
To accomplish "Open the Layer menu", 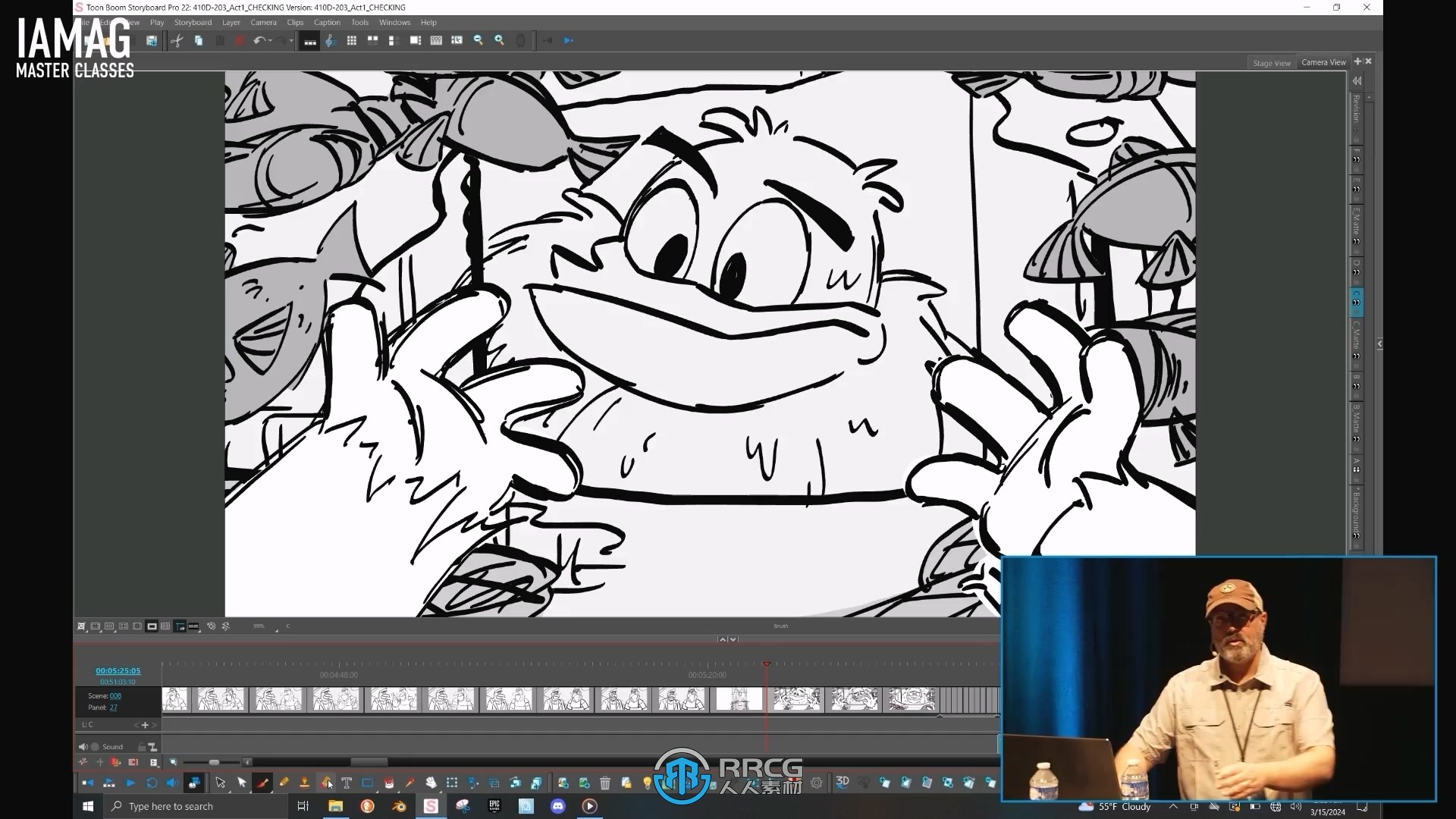I will coord(231,23).
